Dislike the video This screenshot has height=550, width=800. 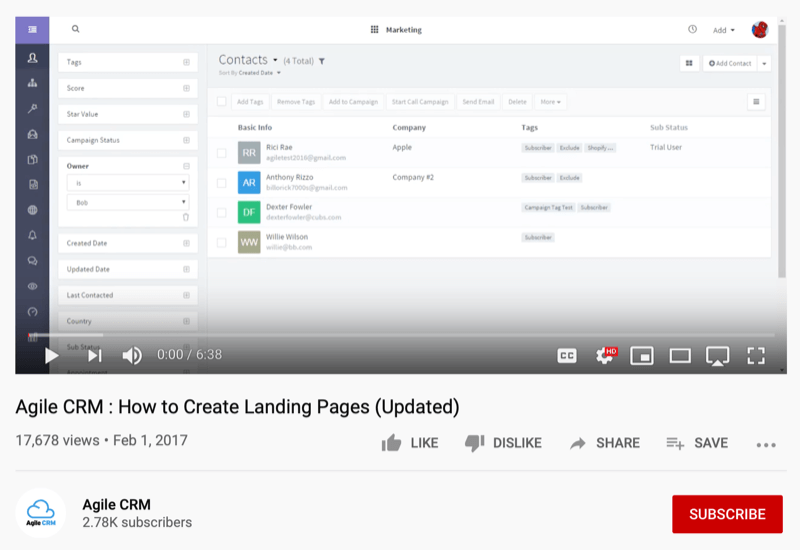click(x=503, y=443)
